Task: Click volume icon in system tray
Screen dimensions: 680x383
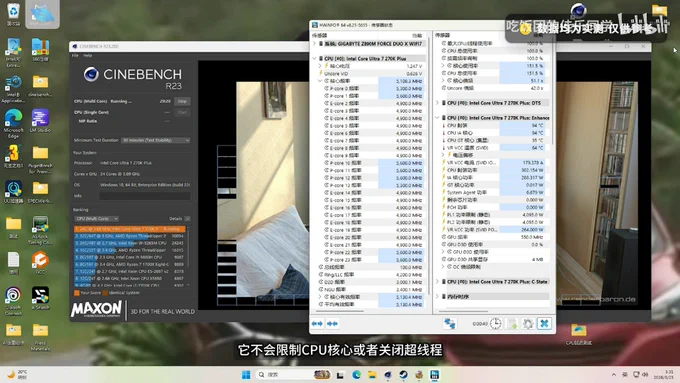Action: click(x=645, y=374)
